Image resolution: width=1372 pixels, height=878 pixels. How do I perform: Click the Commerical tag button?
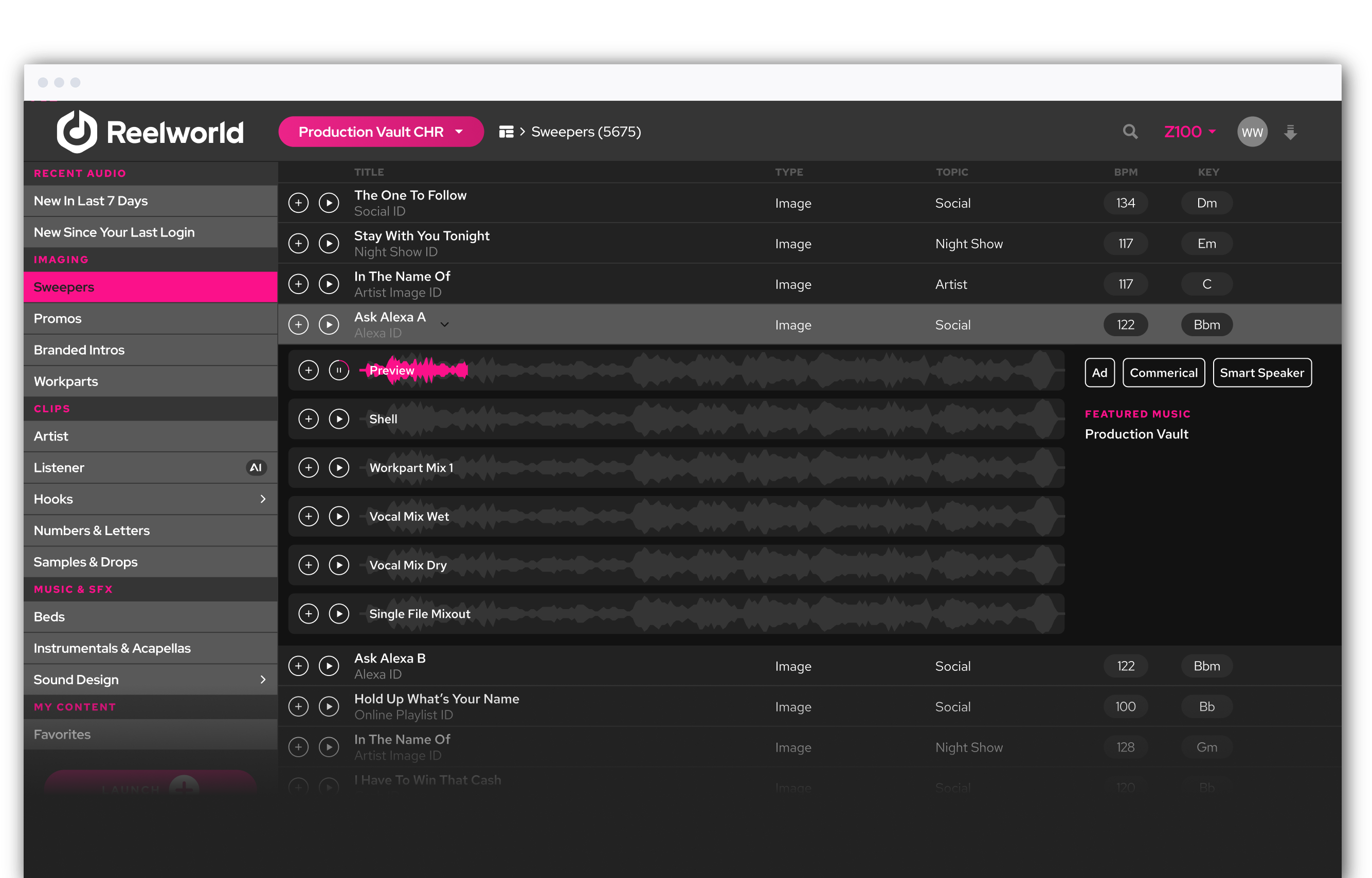1163,373
